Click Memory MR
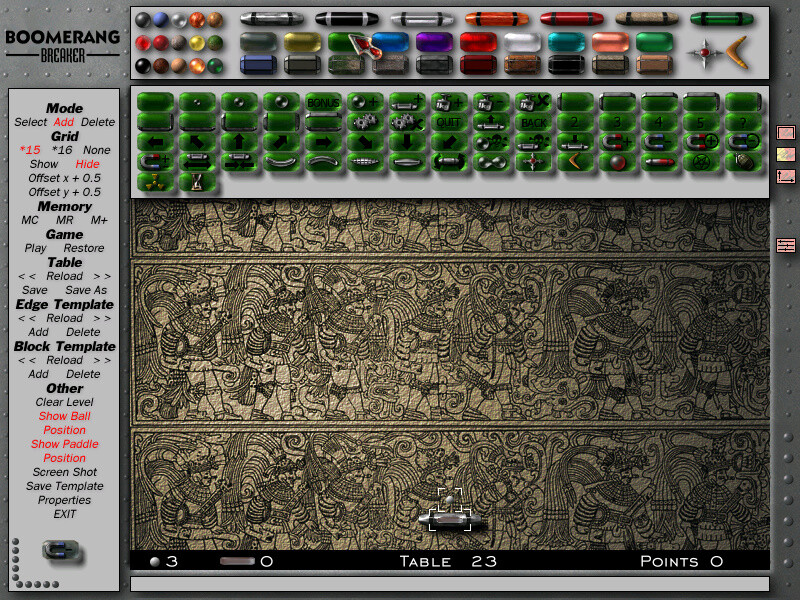The height and width of the screenshot is (600, 800). [x=64, y=220]
